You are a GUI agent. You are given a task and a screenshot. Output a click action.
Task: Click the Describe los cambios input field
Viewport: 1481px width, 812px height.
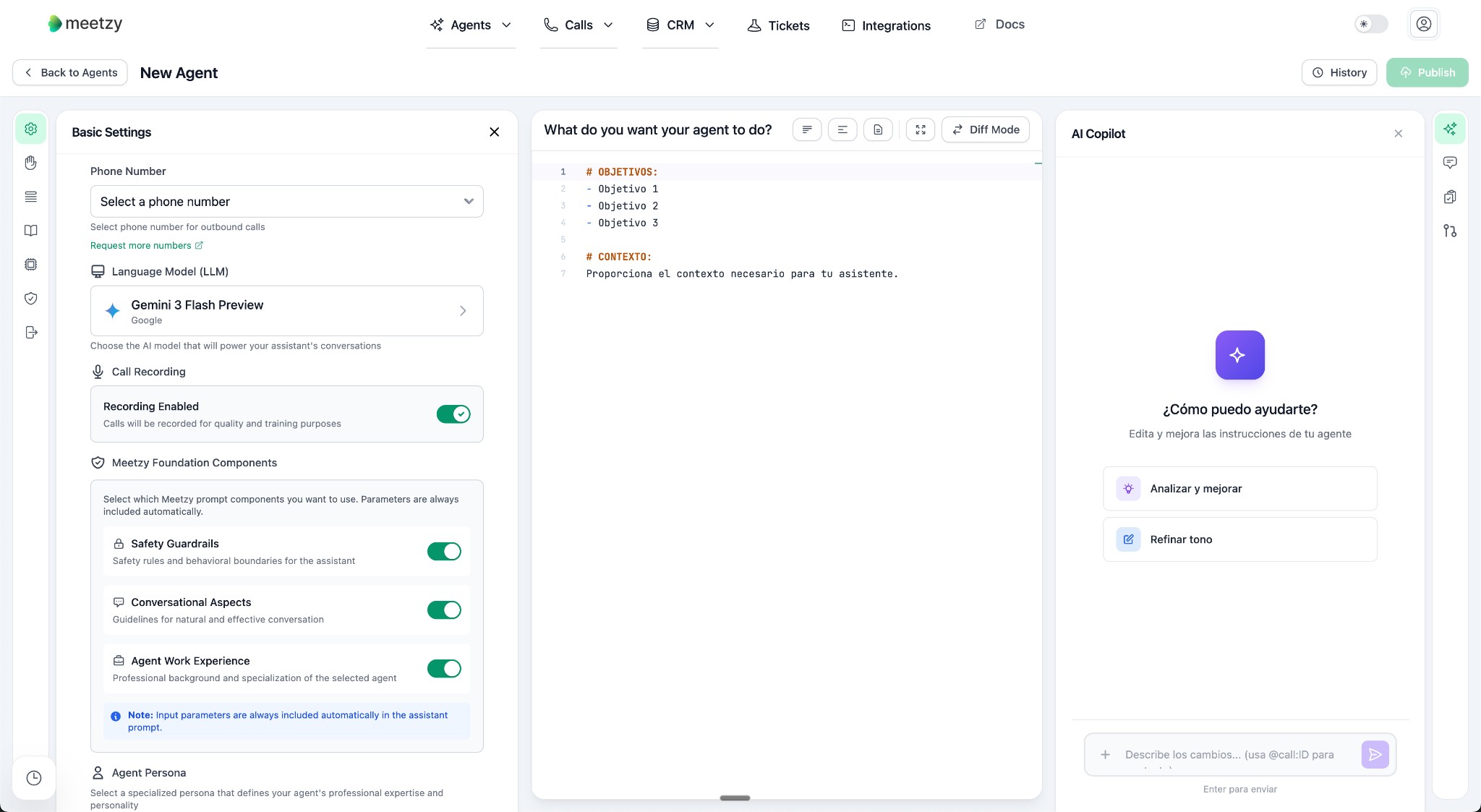click(1229, 755)
